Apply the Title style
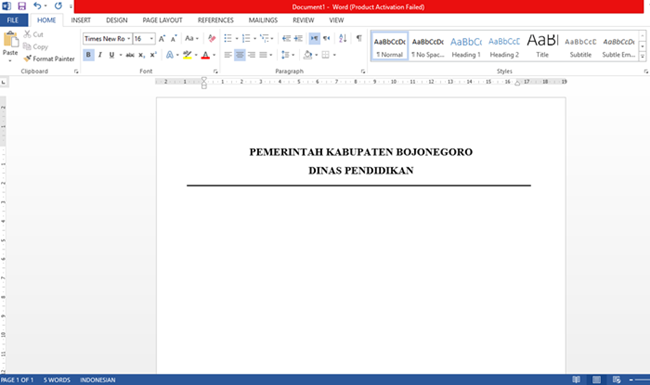Image resolution: width=650 pixels, height=385 pixels. pyautogui.click(x=542, y=46)
